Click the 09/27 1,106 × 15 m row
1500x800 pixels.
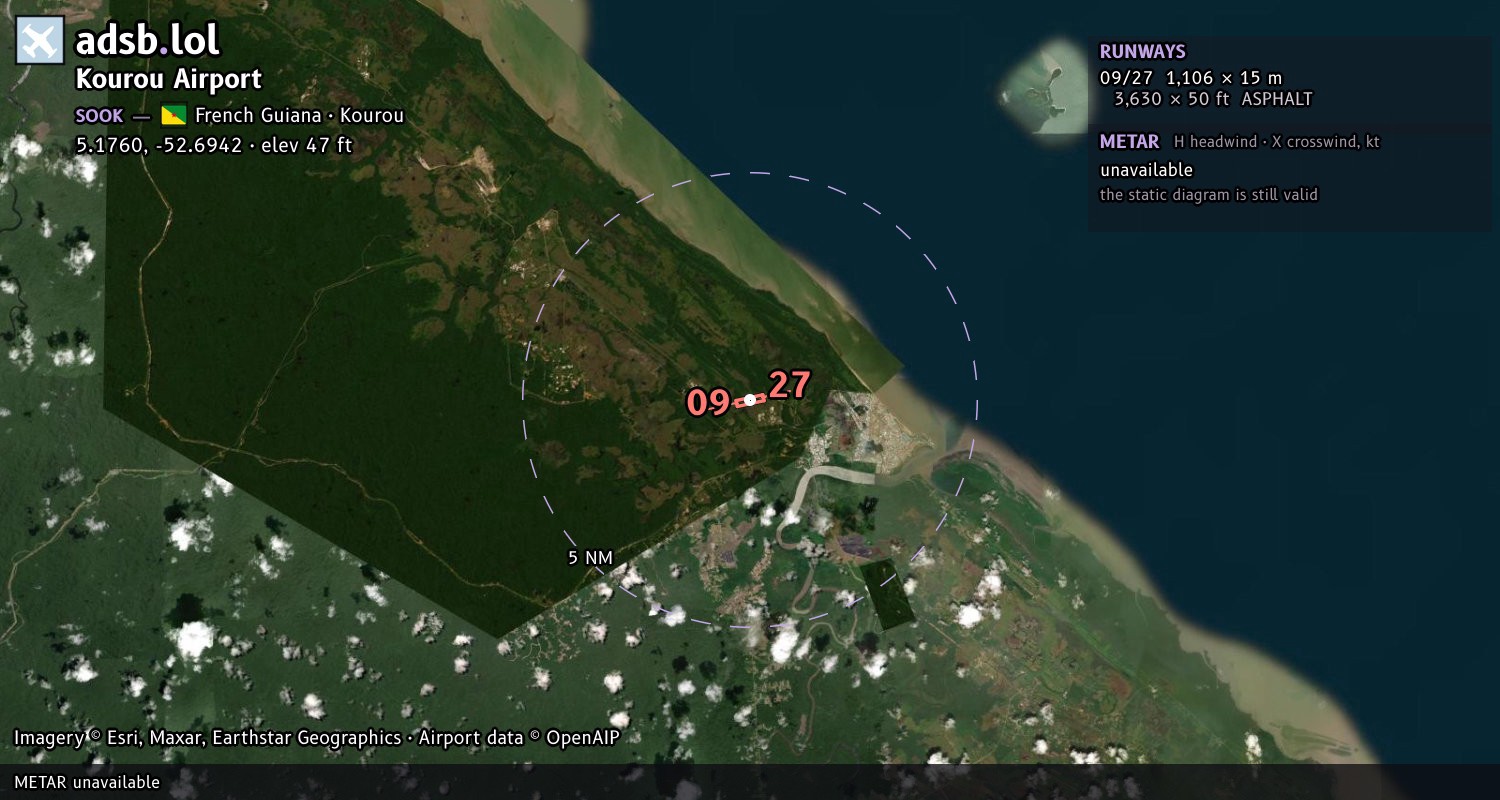(x=1191, y=77)
